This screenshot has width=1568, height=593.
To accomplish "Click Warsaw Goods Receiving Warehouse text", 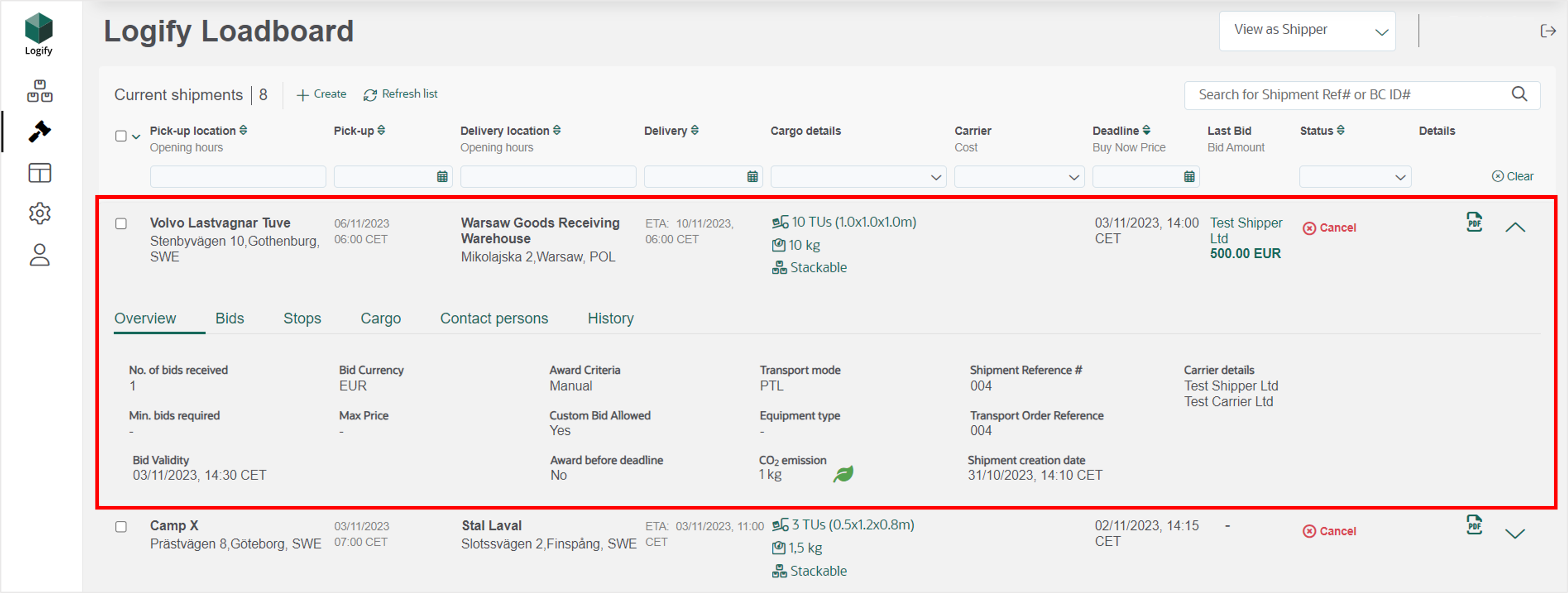I will tap(540, 231).
